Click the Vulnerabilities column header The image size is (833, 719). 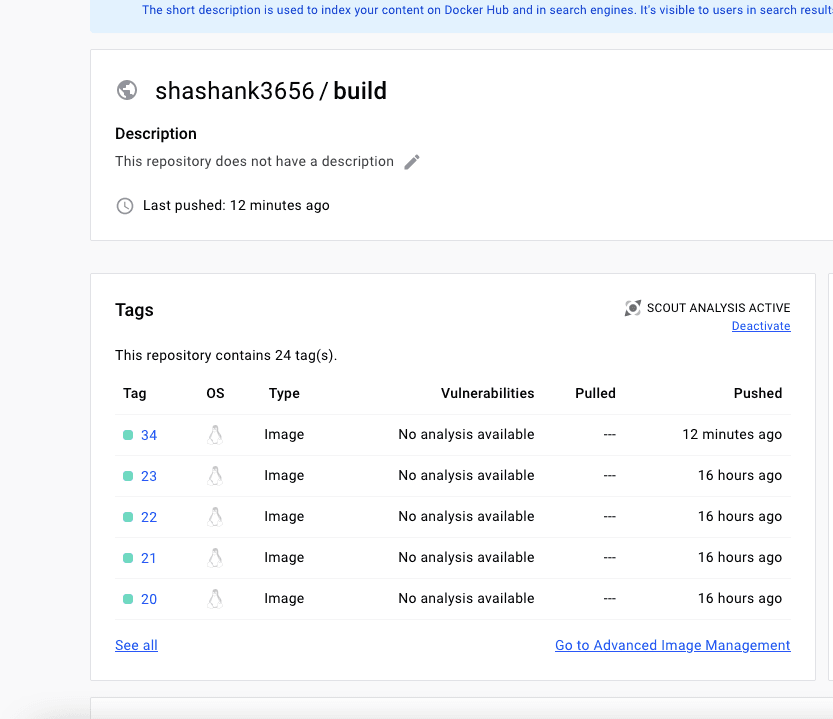coord(487,393)
